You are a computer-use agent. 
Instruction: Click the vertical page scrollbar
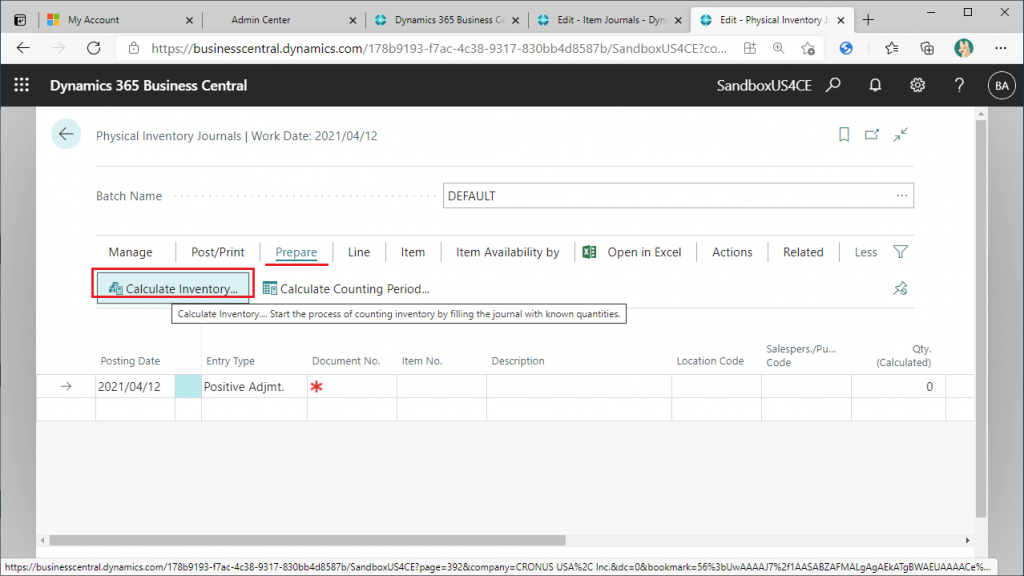(x=981, y=319)
